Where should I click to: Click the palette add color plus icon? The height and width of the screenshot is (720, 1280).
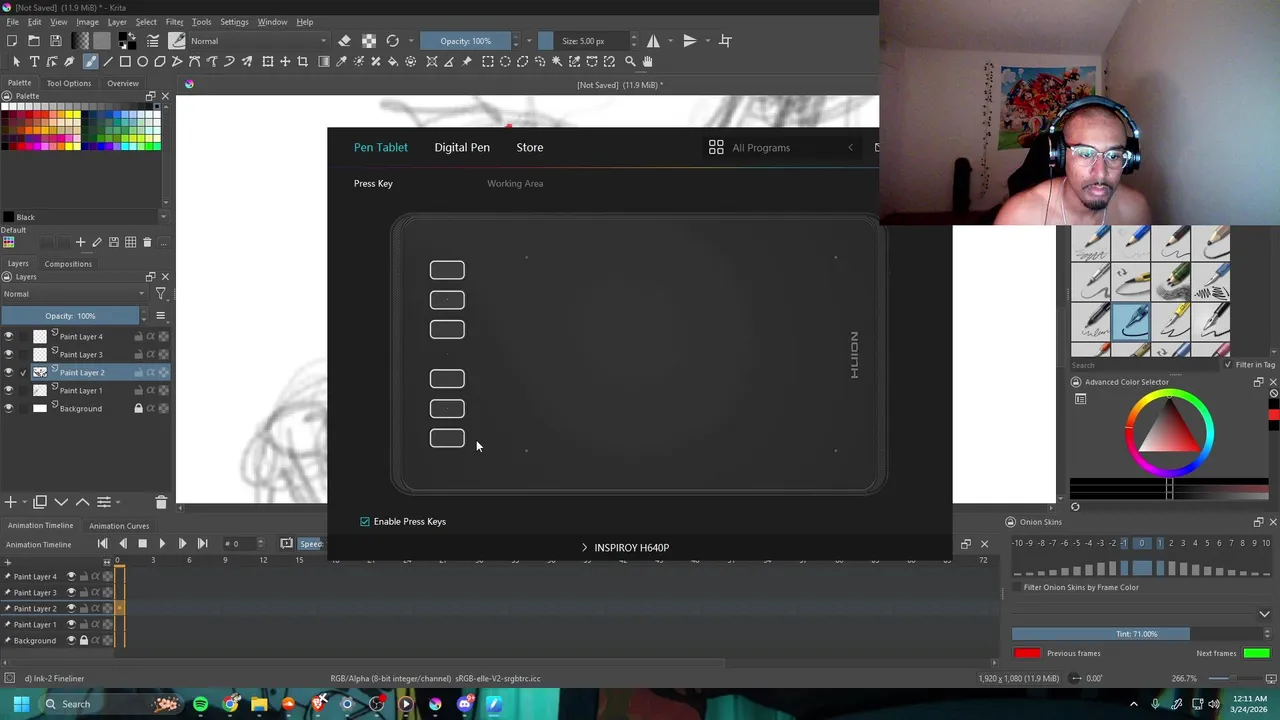click(80, 242)
